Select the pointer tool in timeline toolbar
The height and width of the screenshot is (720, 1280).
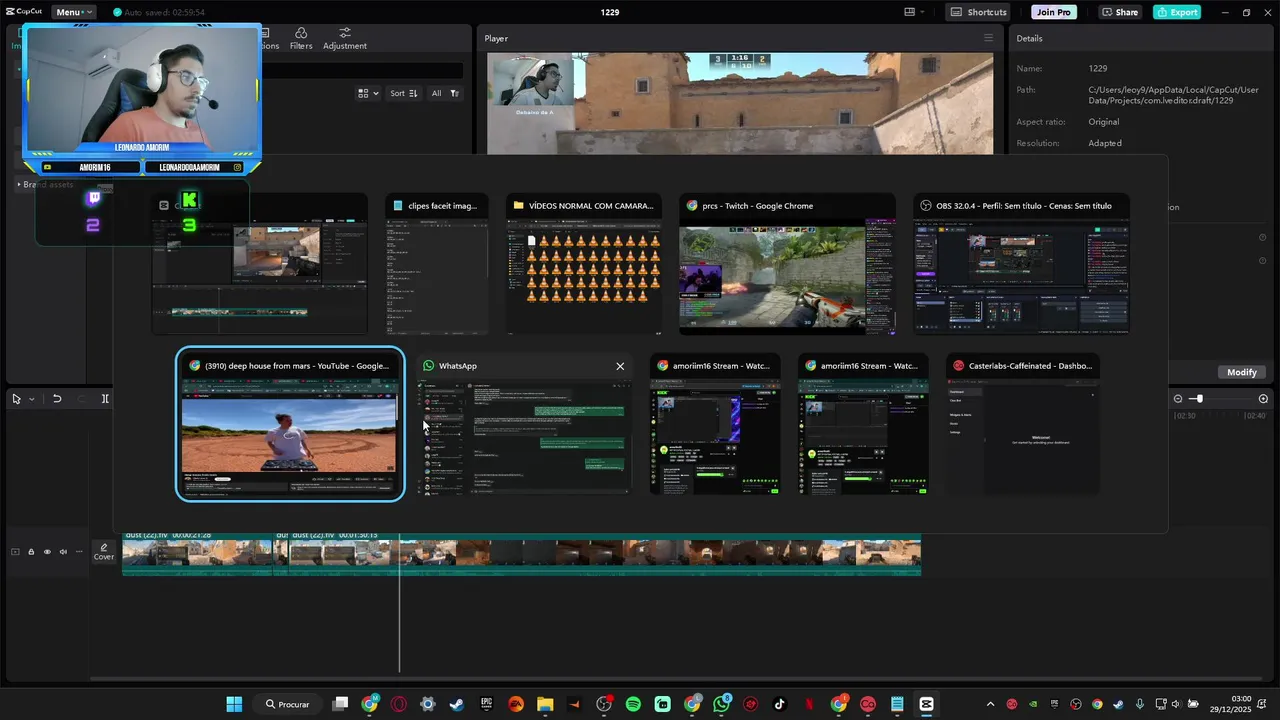tap(16, 399)
